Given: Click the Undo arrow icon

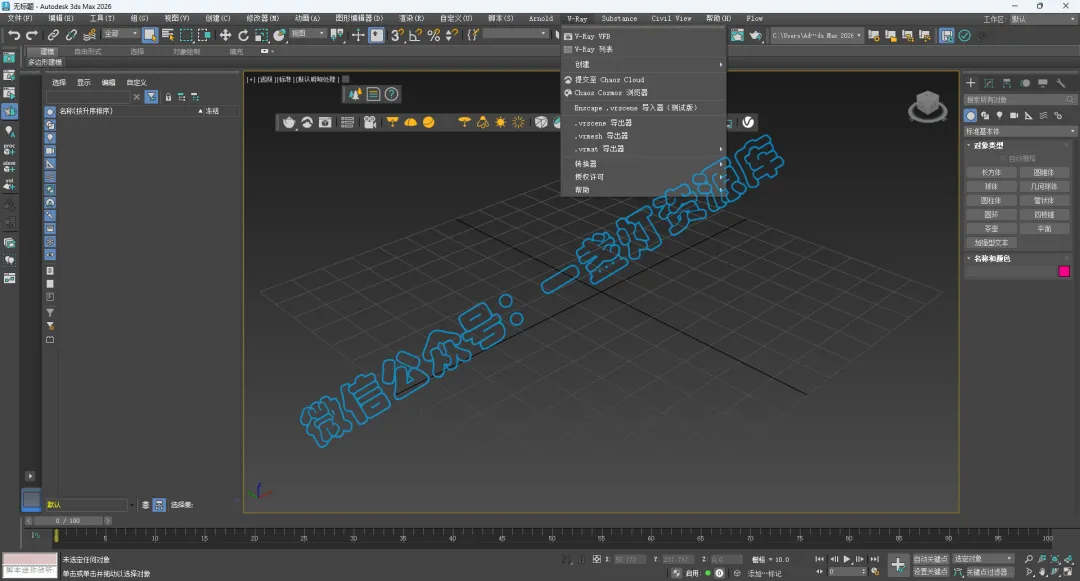Looking at the screenshot, I should point(14,35).
